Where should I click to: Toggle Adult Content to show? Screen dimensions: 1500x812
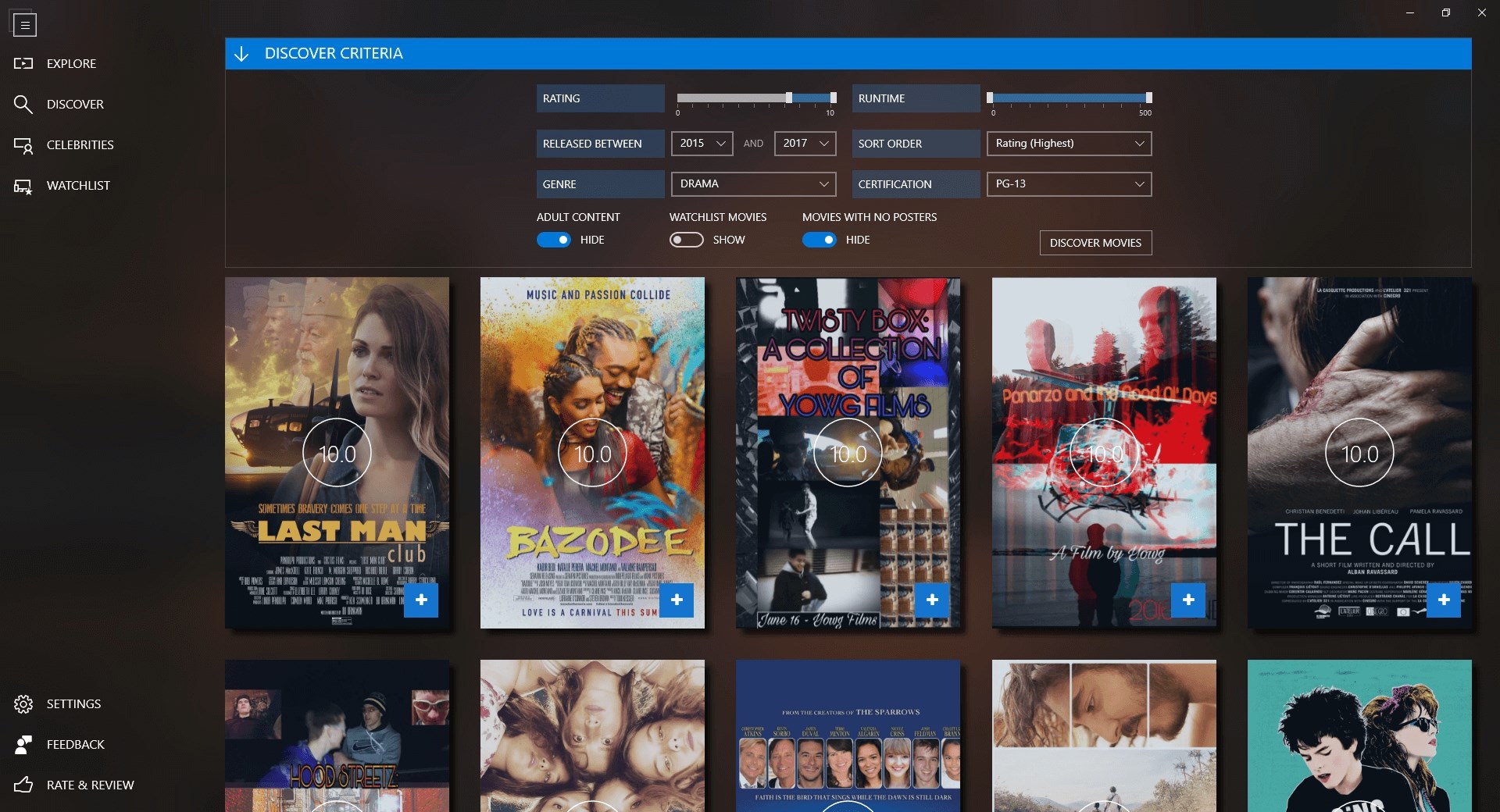coord(555,240)
